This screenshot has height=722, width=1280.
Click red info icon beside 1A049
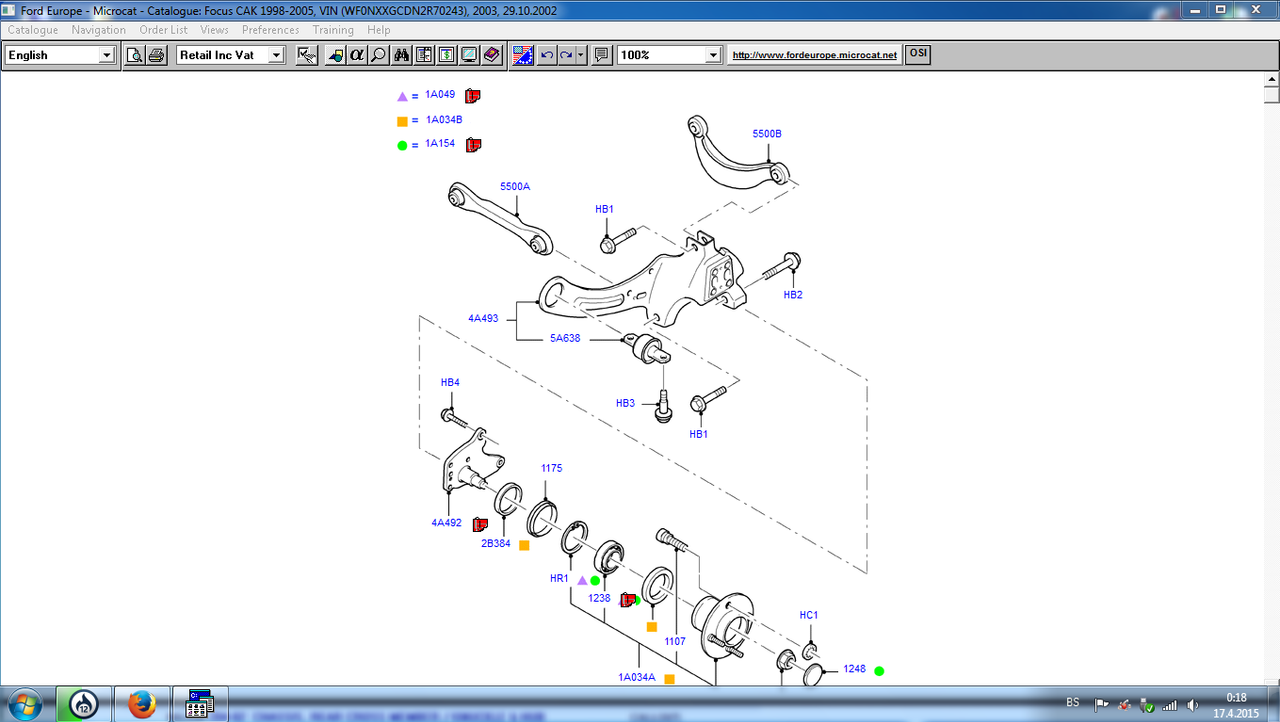point(473,96)
